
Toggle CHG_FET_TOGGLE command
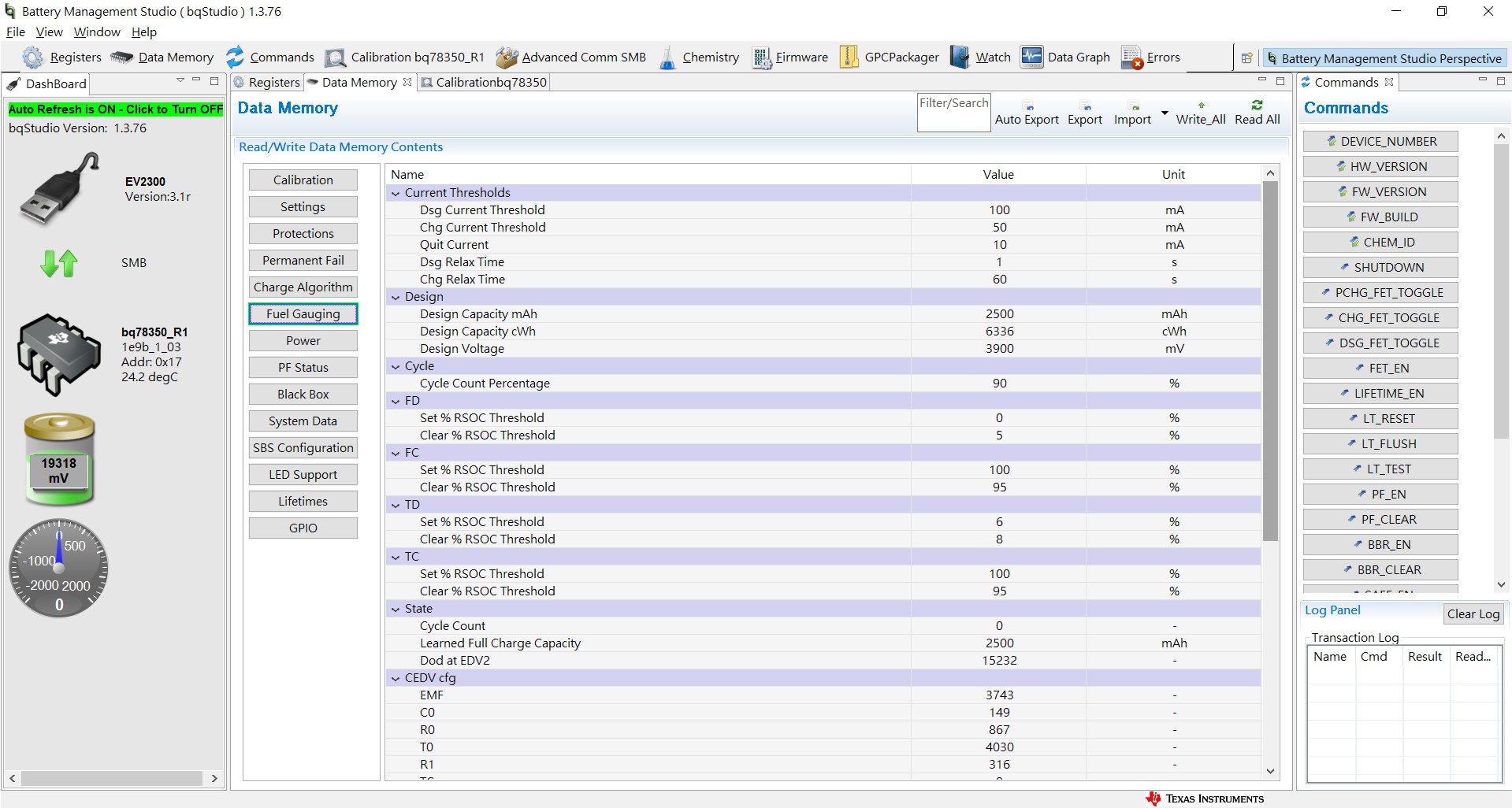[1380, 318]
